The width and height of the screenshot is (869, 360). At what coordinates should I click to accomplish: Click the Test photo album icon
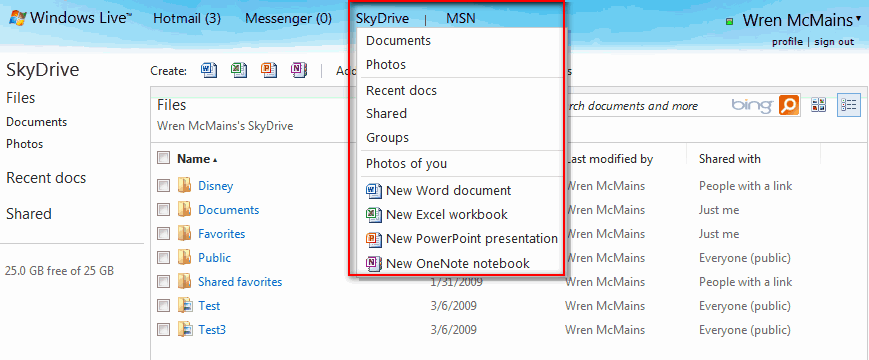click(185, 306)
